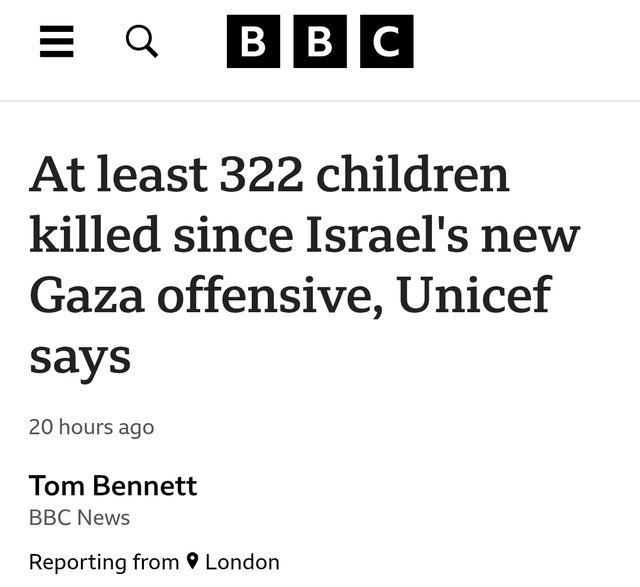
Task: Click the location pin icon before London
Action: (x=192, y=561)
